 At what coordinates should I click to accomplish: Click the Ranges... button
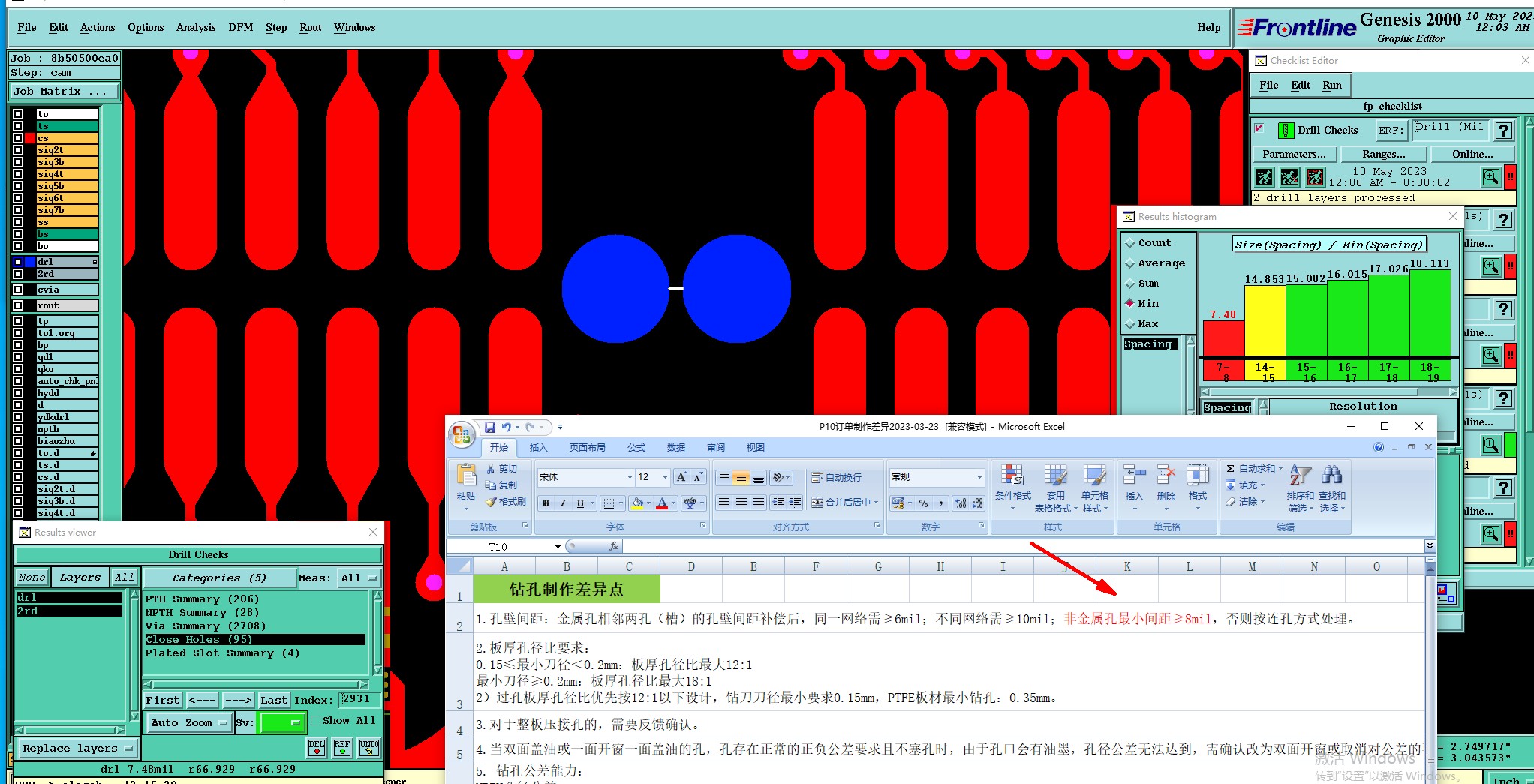[1384, 154]
